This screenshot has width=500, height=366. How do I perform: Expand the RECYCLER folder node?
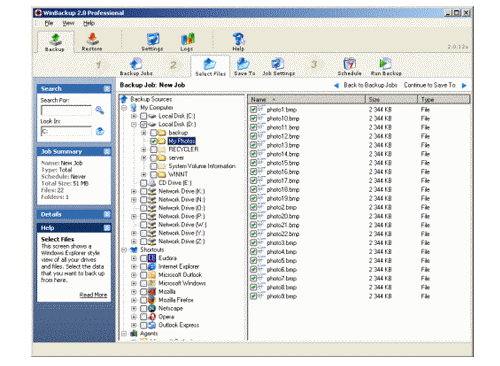click(x=144, y=149)
